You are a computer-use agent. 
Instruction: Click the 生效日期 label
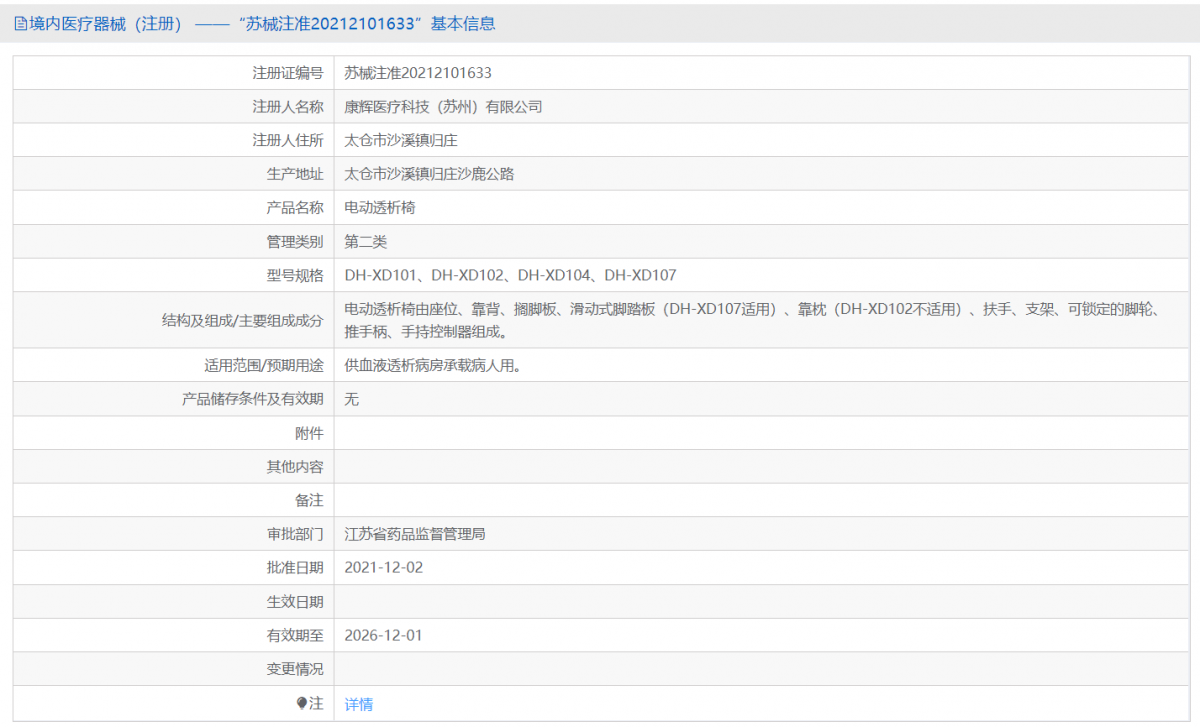[x=295, y=601]
